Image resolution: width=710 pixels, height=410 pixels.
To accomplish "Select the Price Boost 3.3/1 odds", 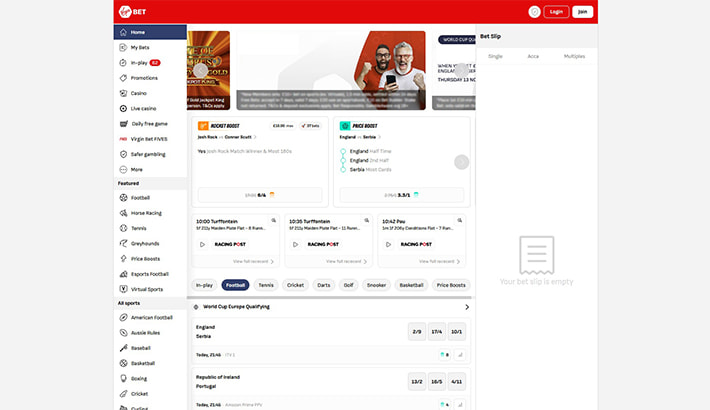I will [x=402, y=195].
